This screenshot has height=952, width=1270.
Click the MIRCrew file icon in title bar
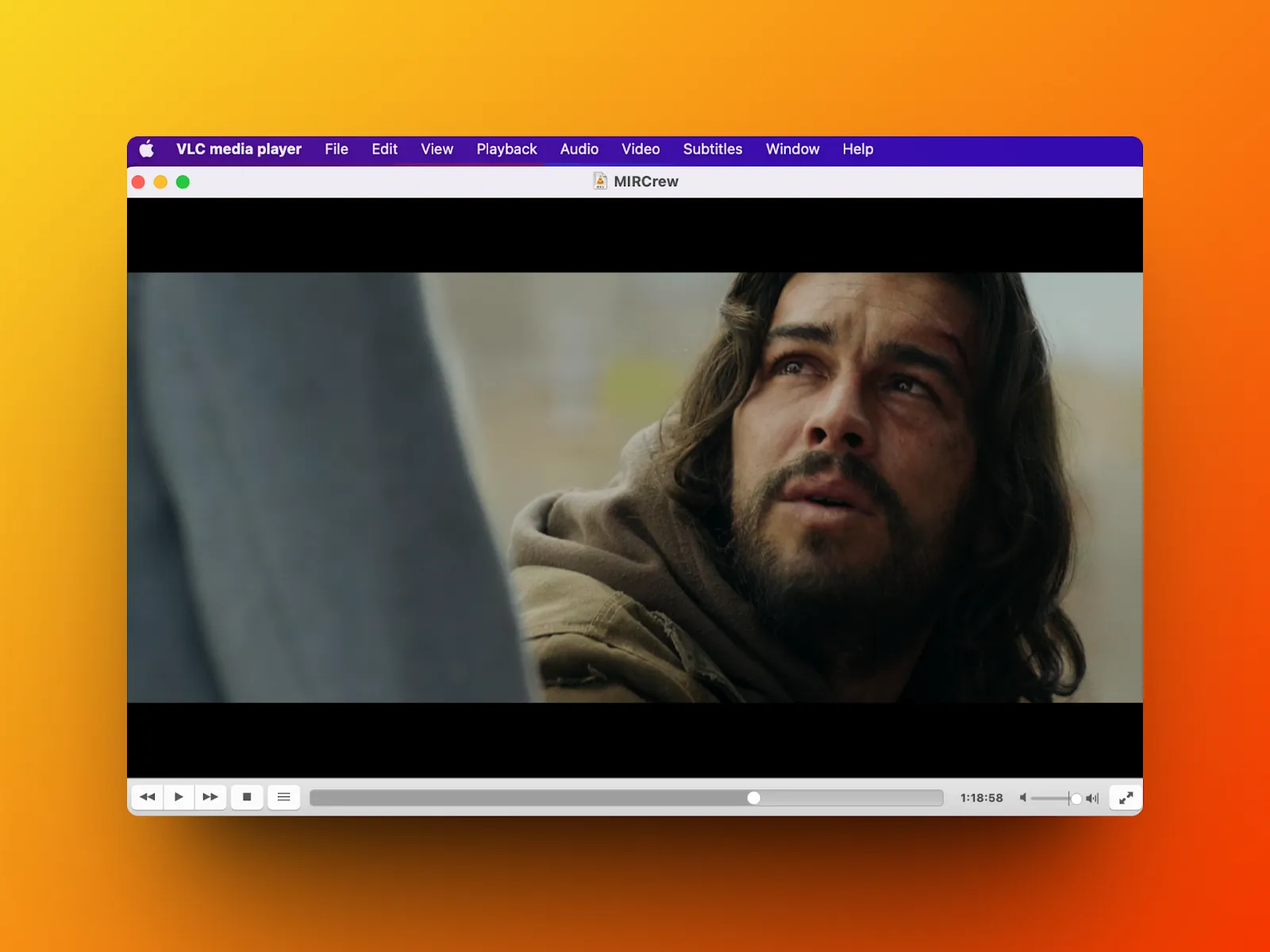point(600,181)
